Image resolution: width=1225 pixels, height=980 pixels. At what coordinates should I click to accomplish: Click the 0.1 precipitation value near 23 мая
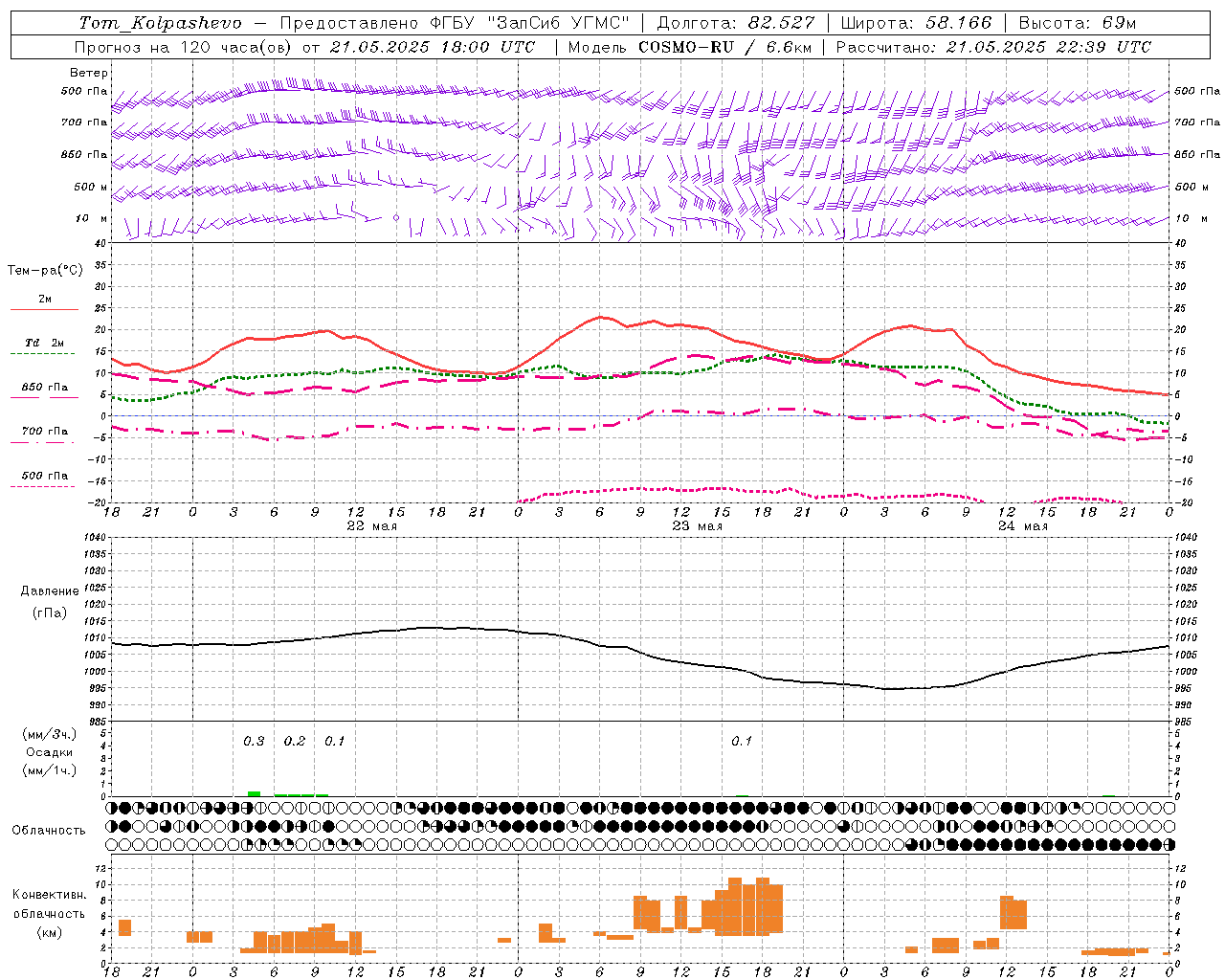click(x=742, y=742)
